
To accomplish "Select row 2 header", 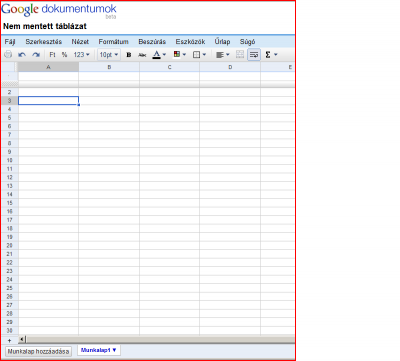I will click(10, 92).
